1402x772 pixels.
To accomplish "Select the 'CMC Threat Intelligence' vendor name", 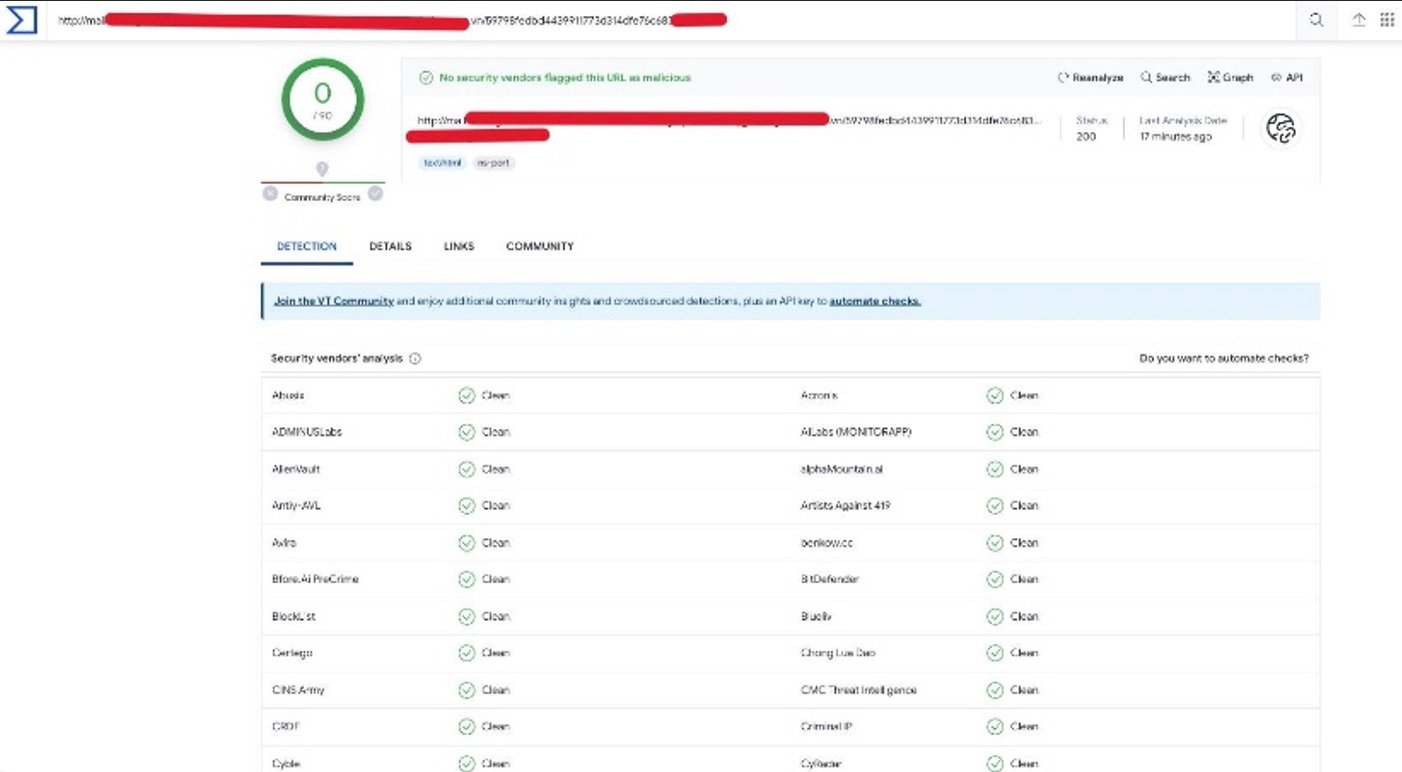I will click(x=858, y=690).
